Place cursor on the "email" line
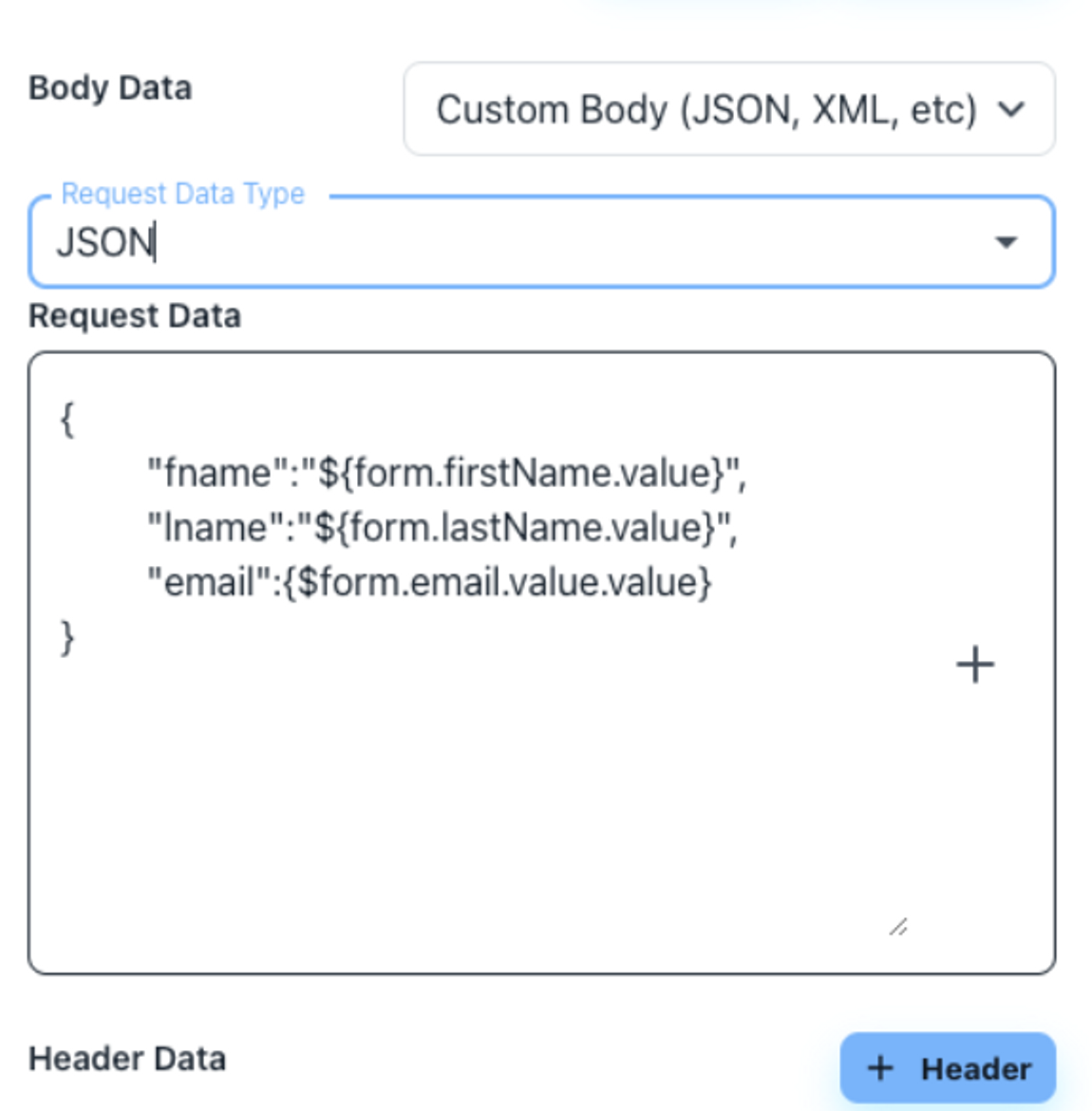 click(x=429, y=582)
